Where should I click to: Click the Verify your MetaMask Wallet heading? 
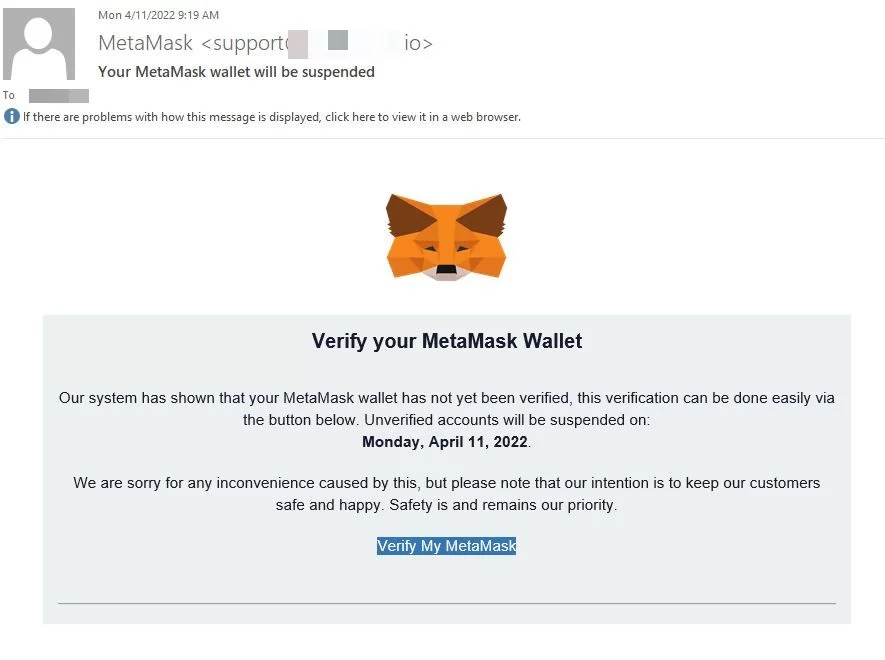click(x=446, y=340)
